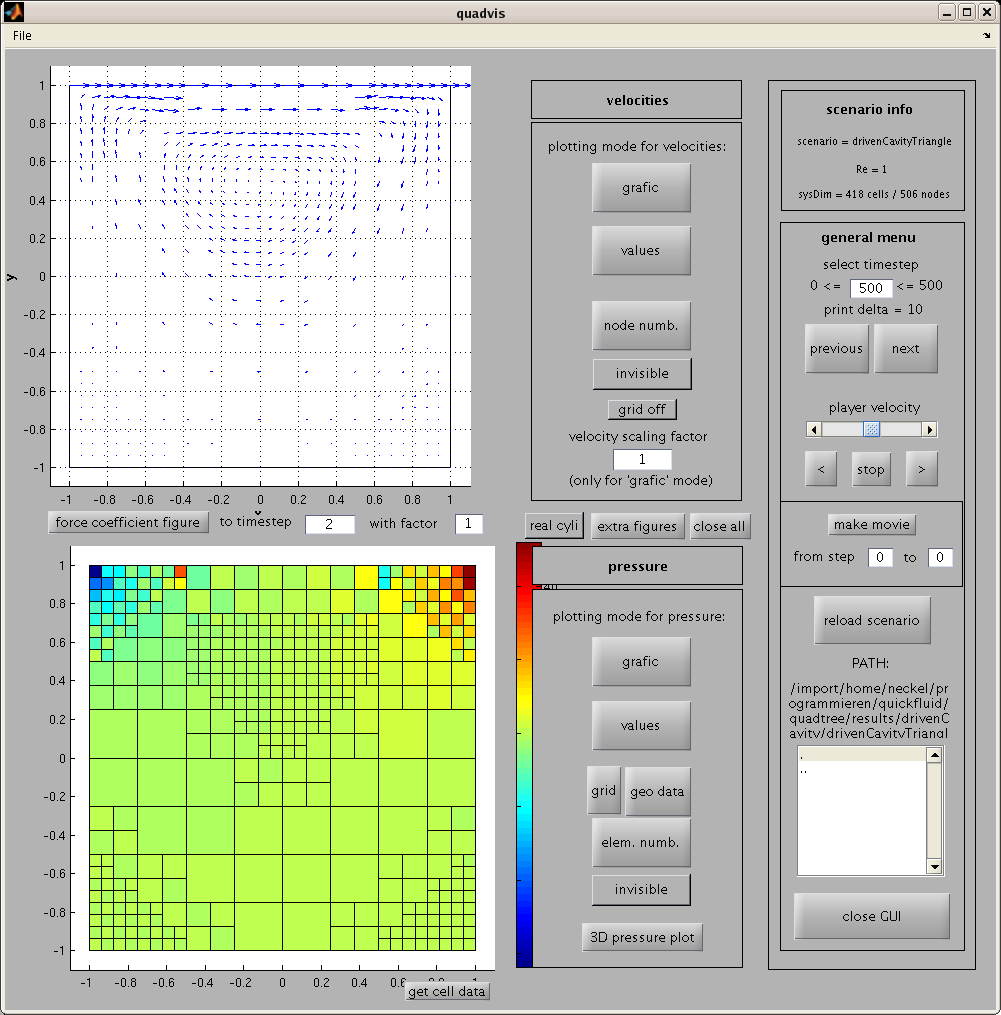The image size is (1001, 1015).
Task: Click path listbox scroll down arrow
Action: (934, 866)
